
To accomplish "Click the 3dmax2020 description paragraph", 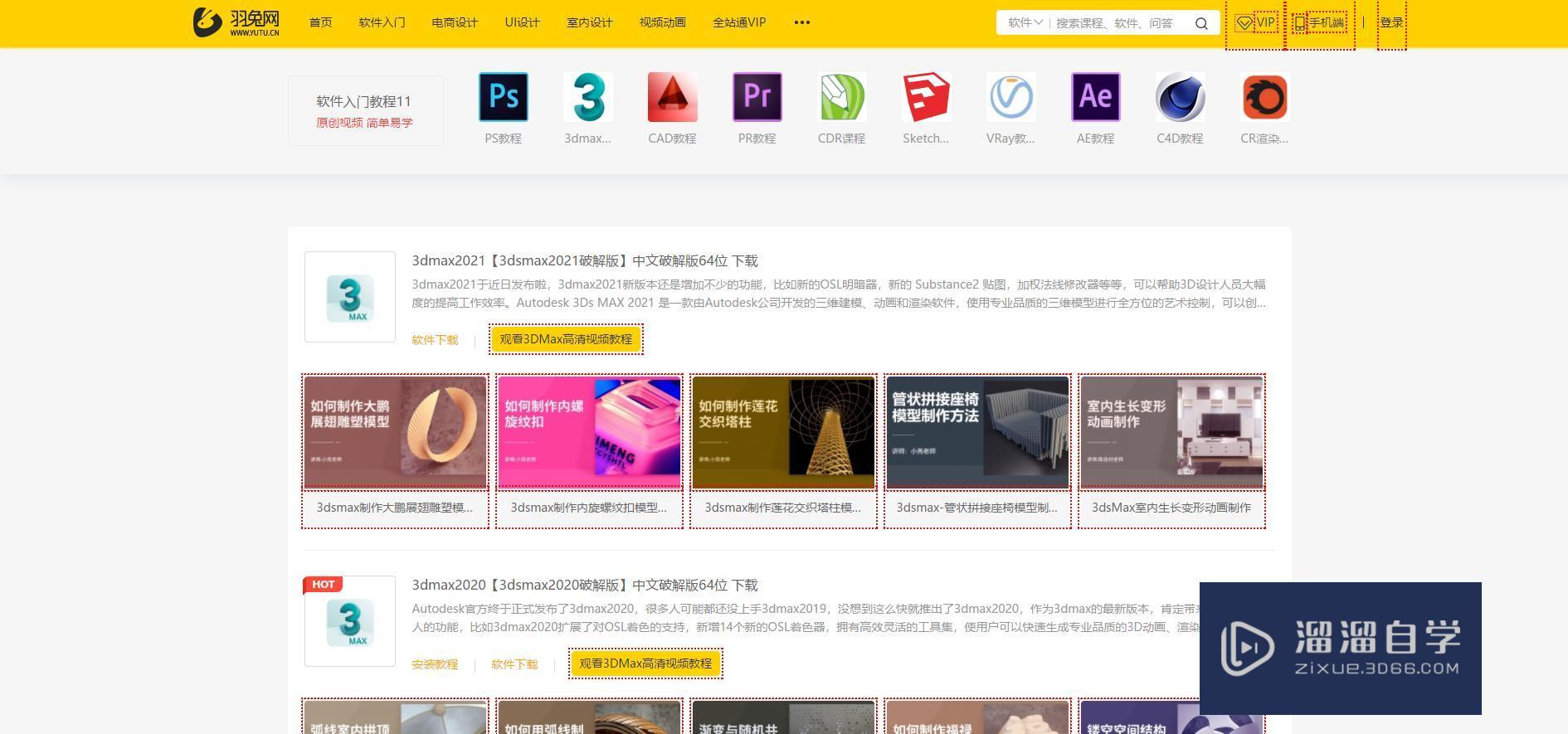I will pos(806,618).
